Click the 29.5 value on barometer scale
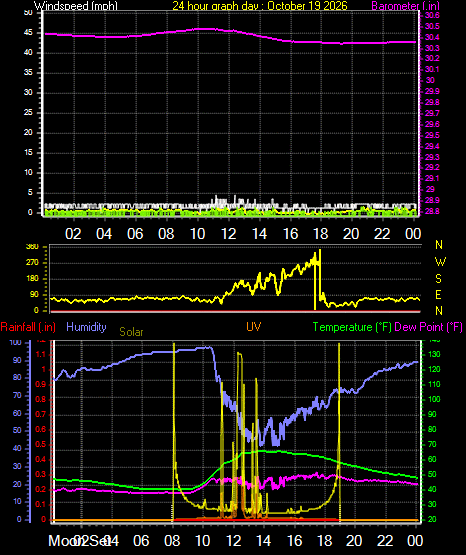The image size is (466, 555). click(432, 135)
